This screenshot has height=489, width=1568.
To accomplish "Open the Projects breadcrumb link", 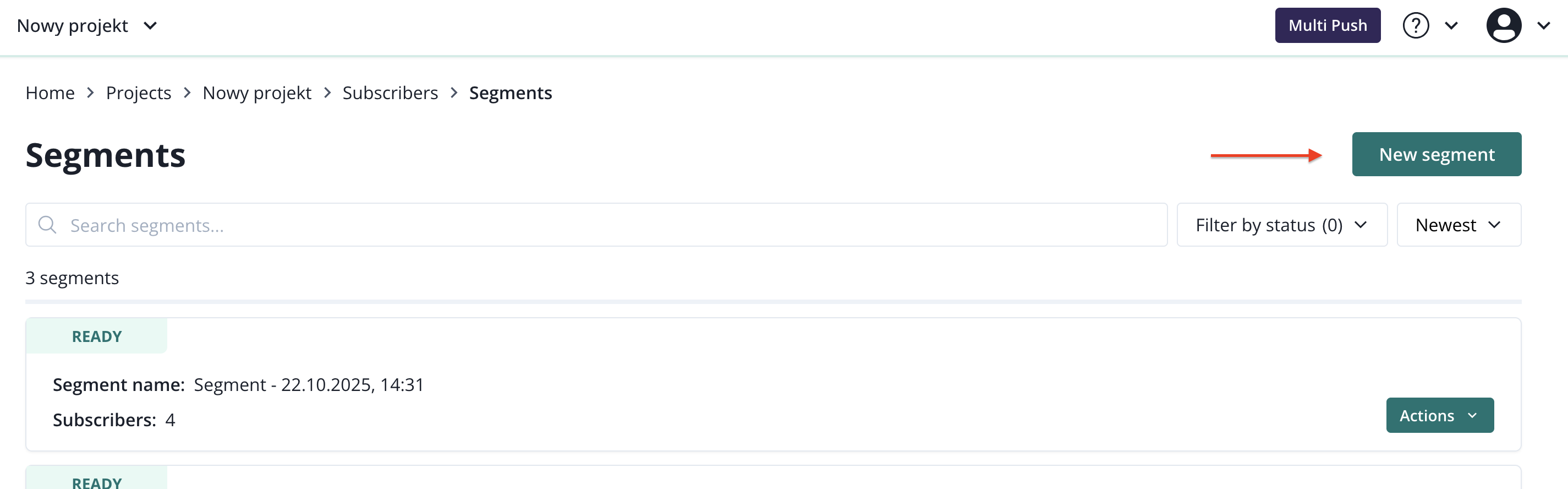I will (x=138, y=93).
